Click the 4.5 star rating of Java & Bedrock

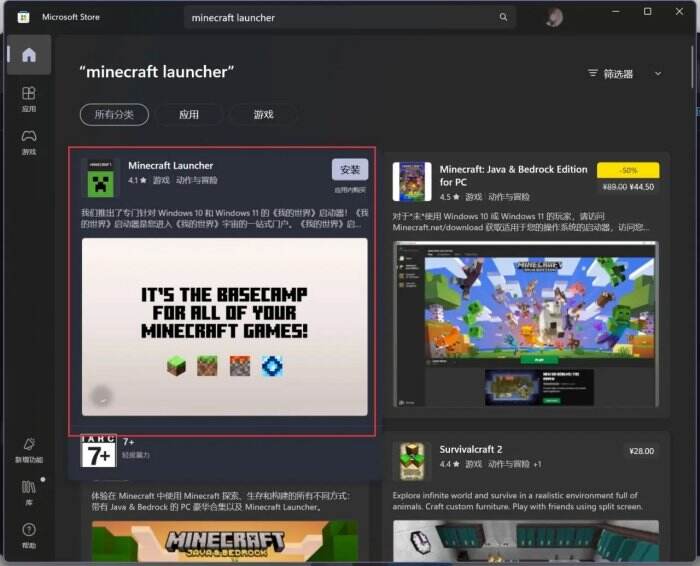pyautogui.click(x=450, y=197)
